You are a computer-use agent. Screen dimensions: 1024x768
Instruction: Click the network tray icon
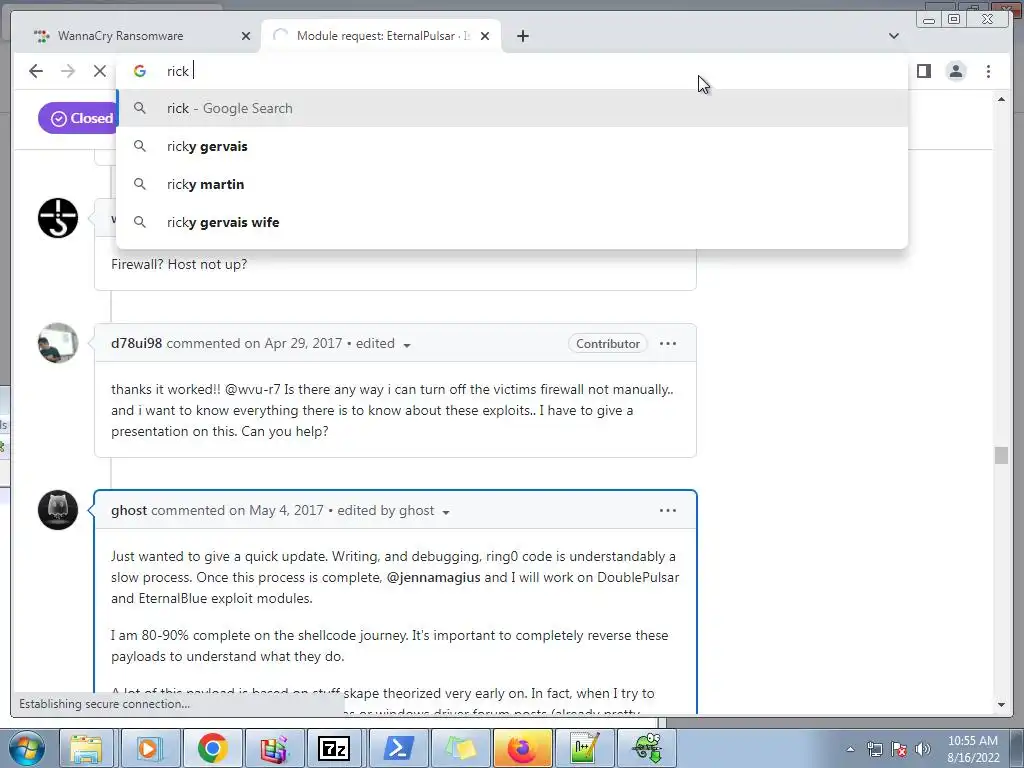pos(874,749)
